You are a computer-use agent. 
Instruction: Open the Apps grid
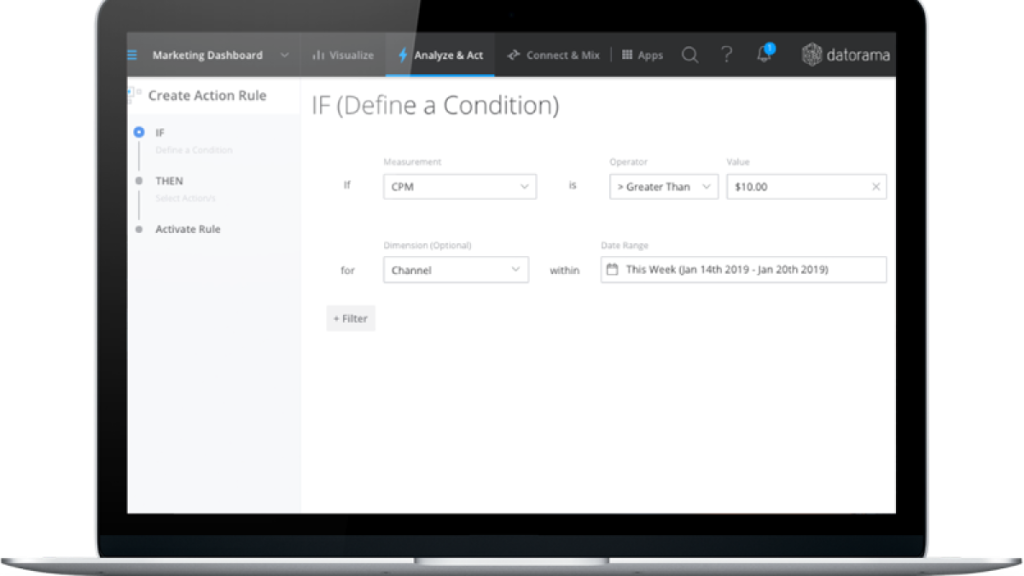tap(642, 55)
